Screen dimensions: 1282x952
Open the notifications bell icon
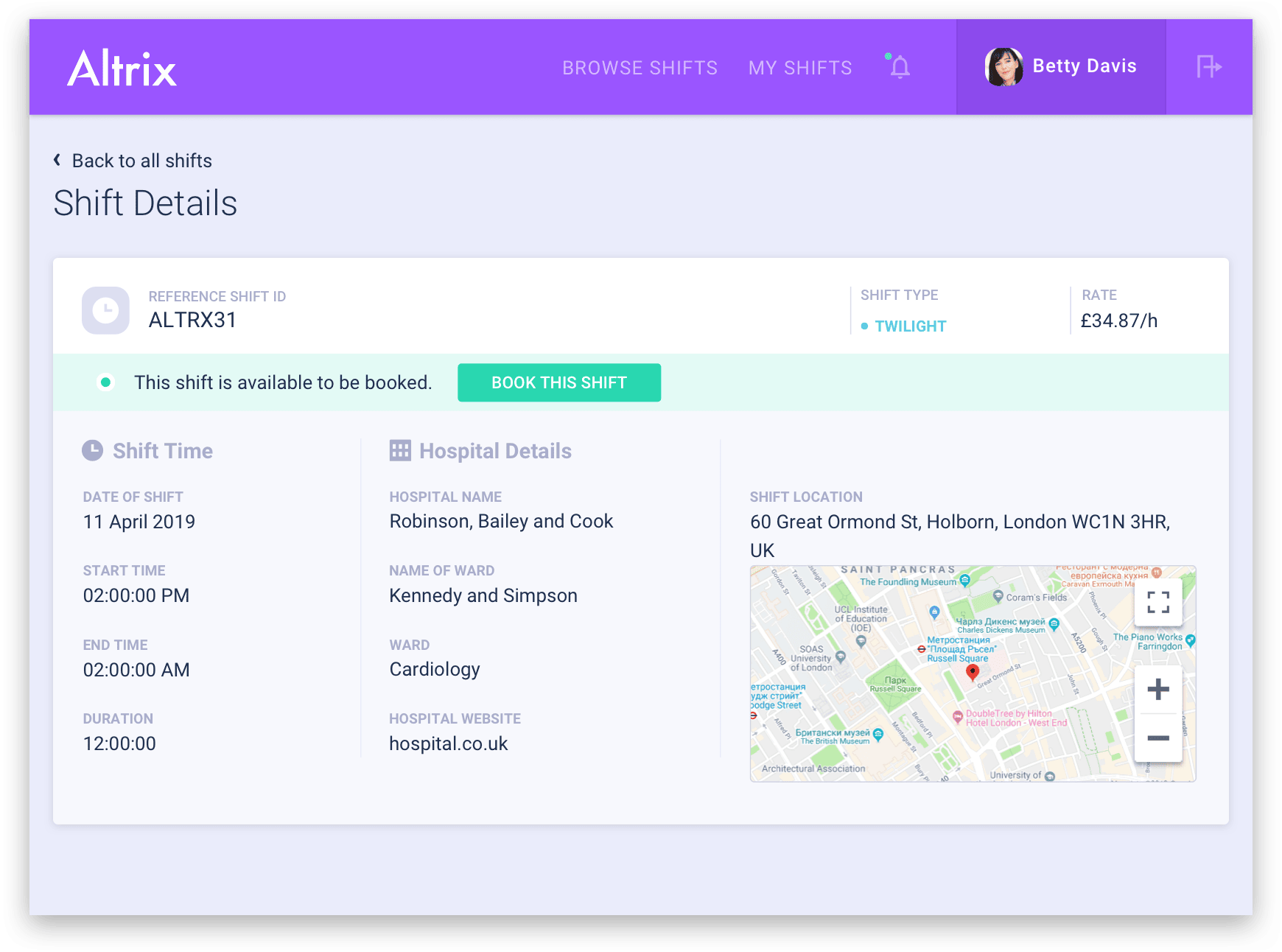[x=900, y=67]
